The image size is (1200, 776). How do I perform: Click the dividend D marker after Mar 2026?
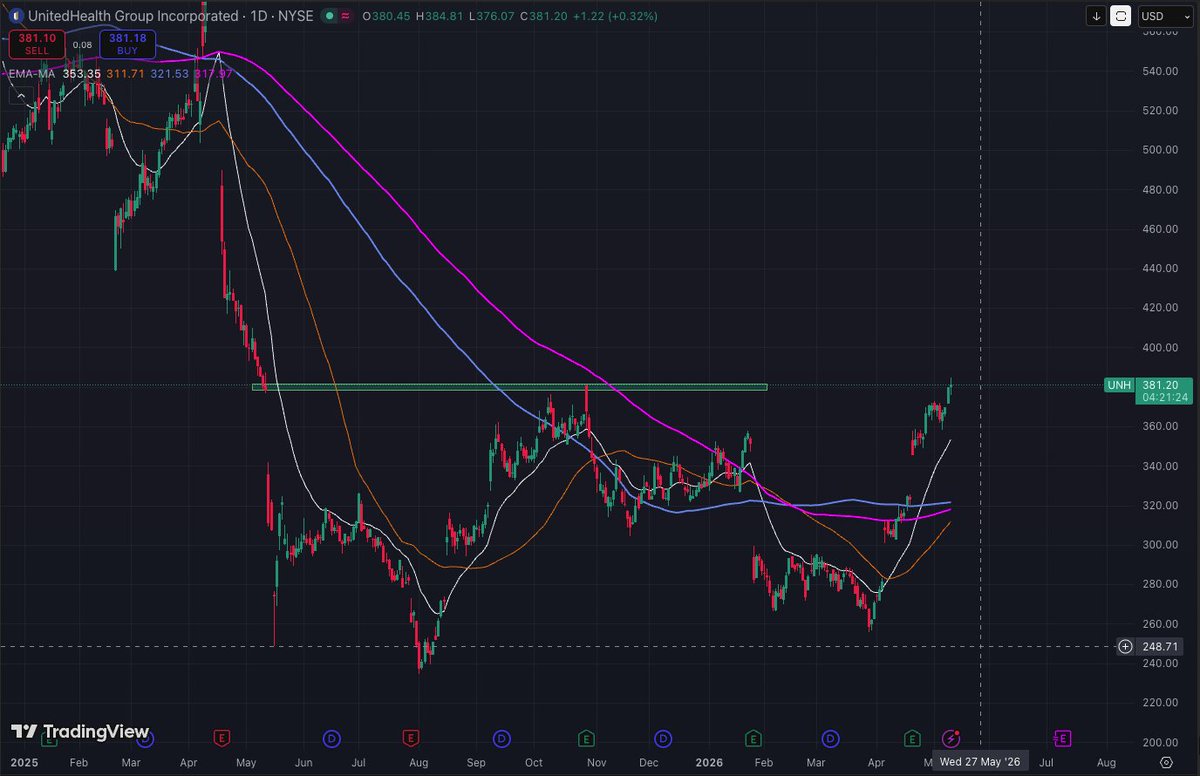[x=830, y=739]
